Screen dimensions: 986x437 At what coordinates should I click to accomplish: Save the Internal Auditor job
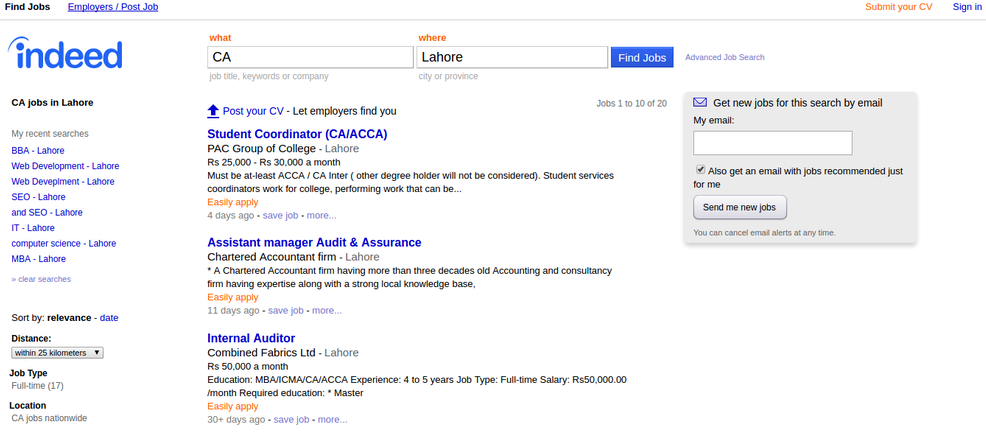pyautogui.click(x=292, y=420)
